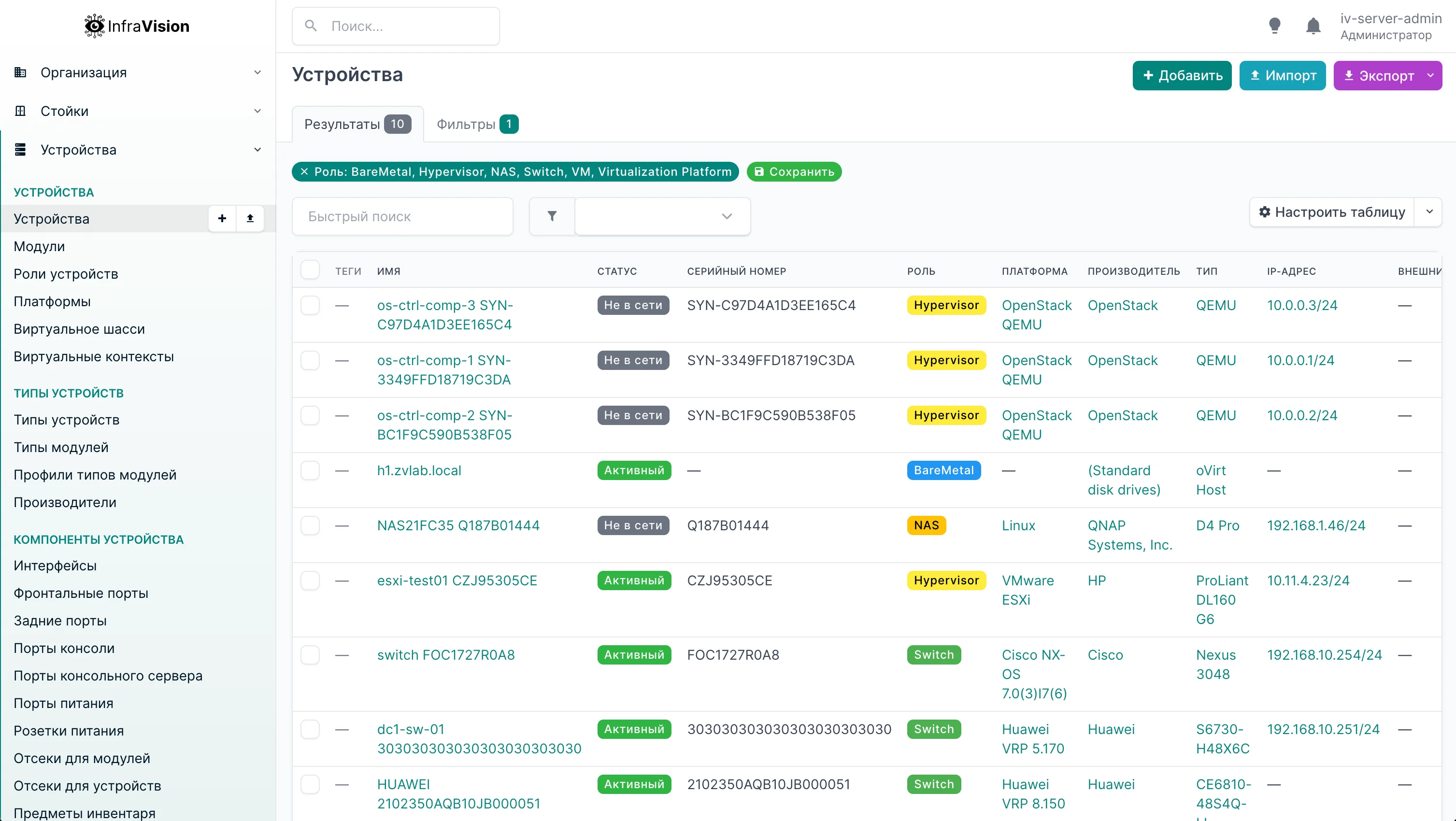Select the checkbox for h1.zvlab.local row
1456x821 pixels.
click(x=310, y=470)
